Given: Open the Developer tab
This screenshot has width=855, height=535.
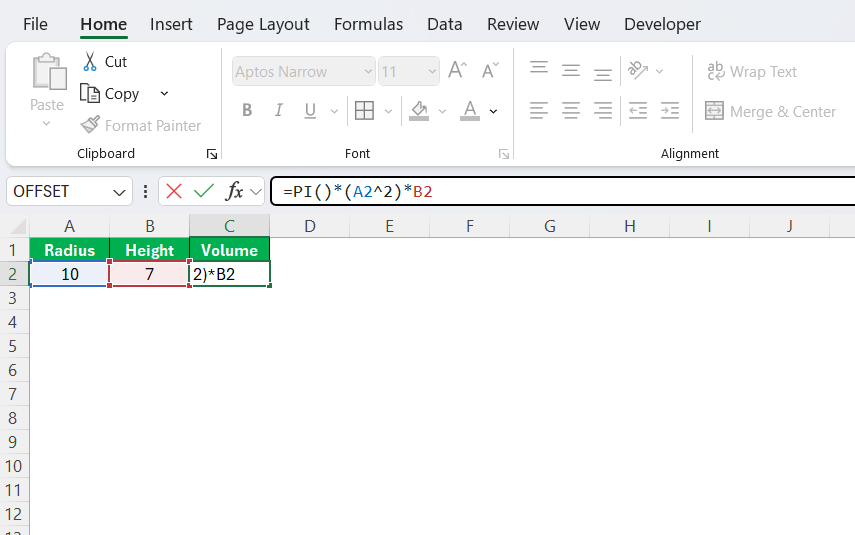Looking at the screenshot, I should click(x=663, y=24).
